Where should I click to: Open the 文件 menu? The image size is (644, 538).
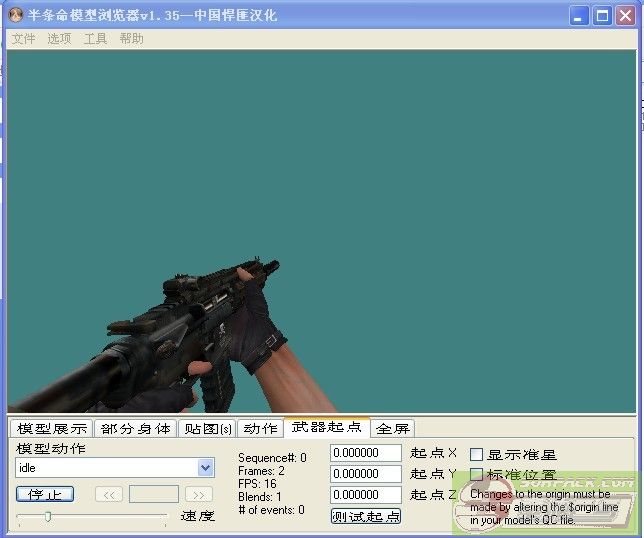(23, 39)
